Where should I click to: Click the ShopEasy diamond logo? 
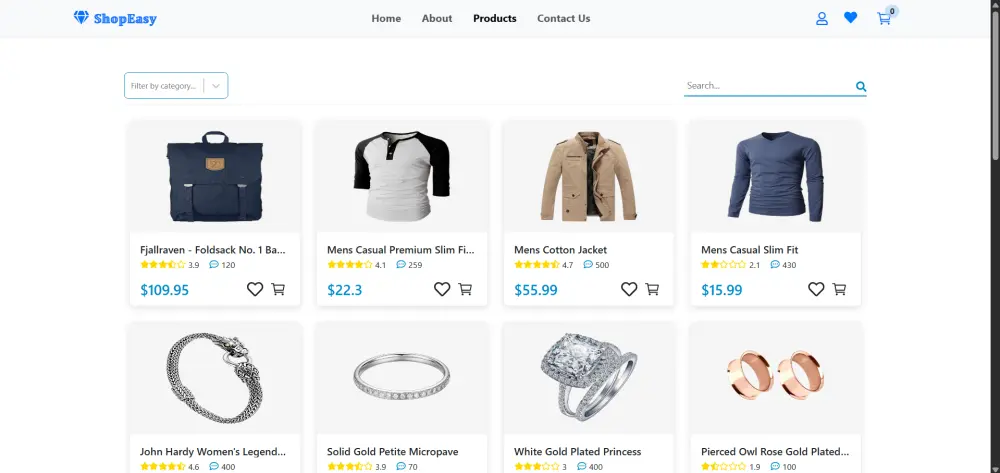[81, 18]
